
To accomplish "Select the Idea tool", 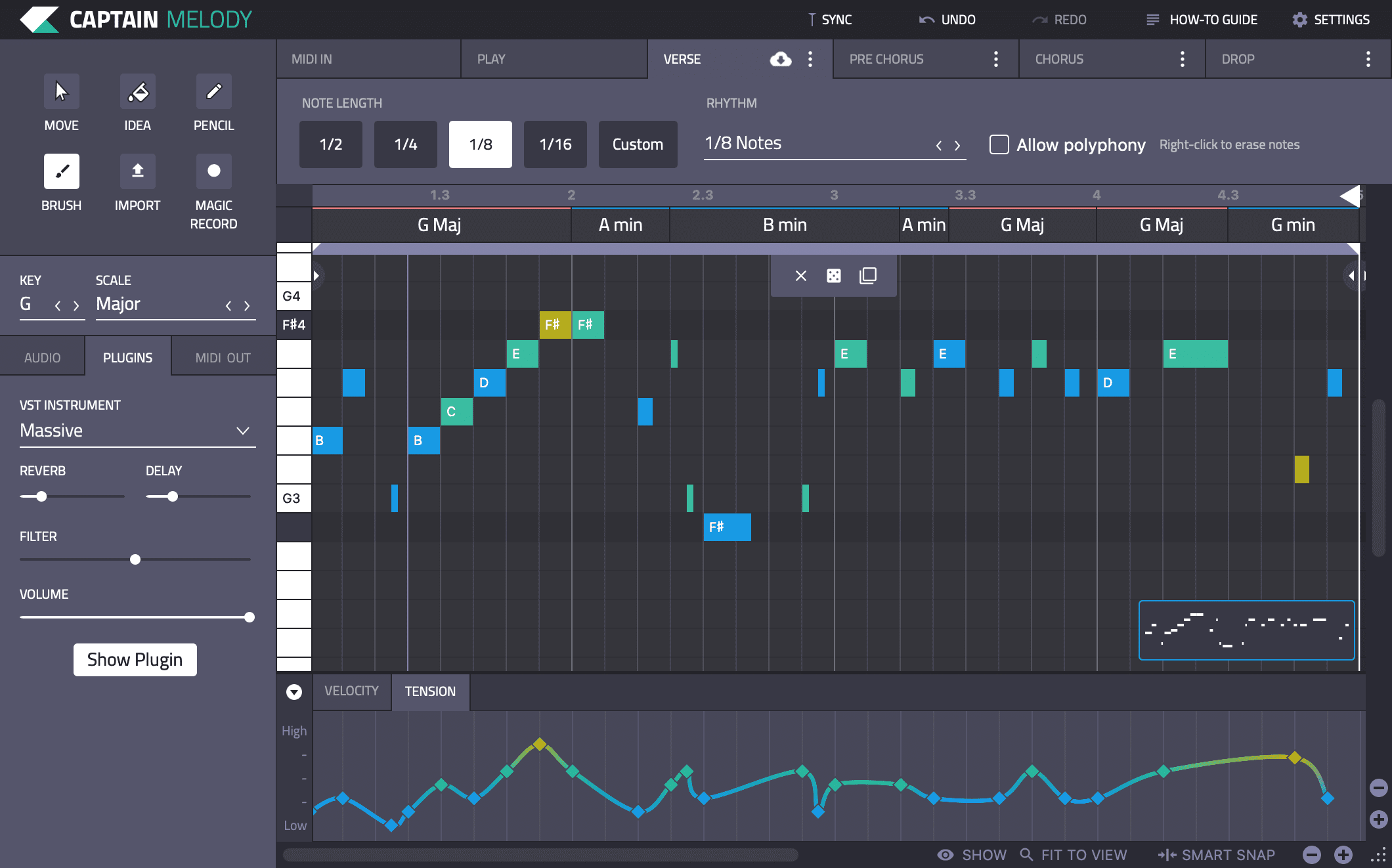I will coord(137,92).
